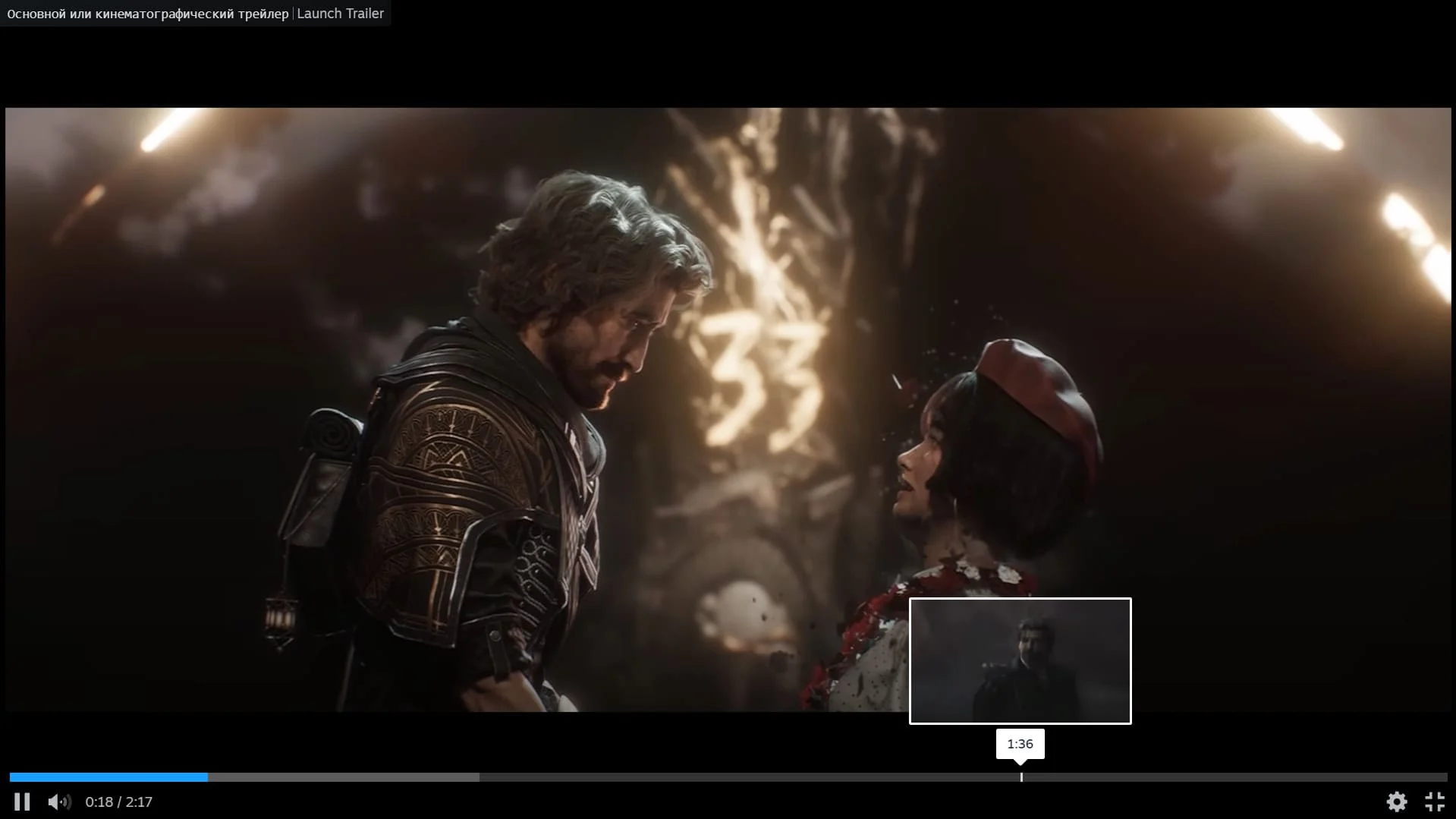1456x819 pixels.
Task: Mute the trailer audio
Action: point(59,802)
